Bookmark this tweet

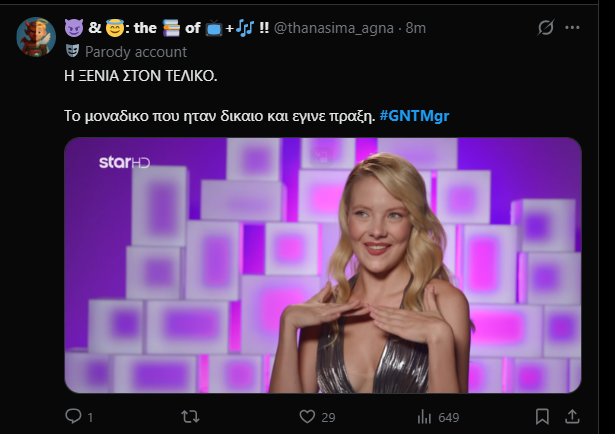[542, 416]
